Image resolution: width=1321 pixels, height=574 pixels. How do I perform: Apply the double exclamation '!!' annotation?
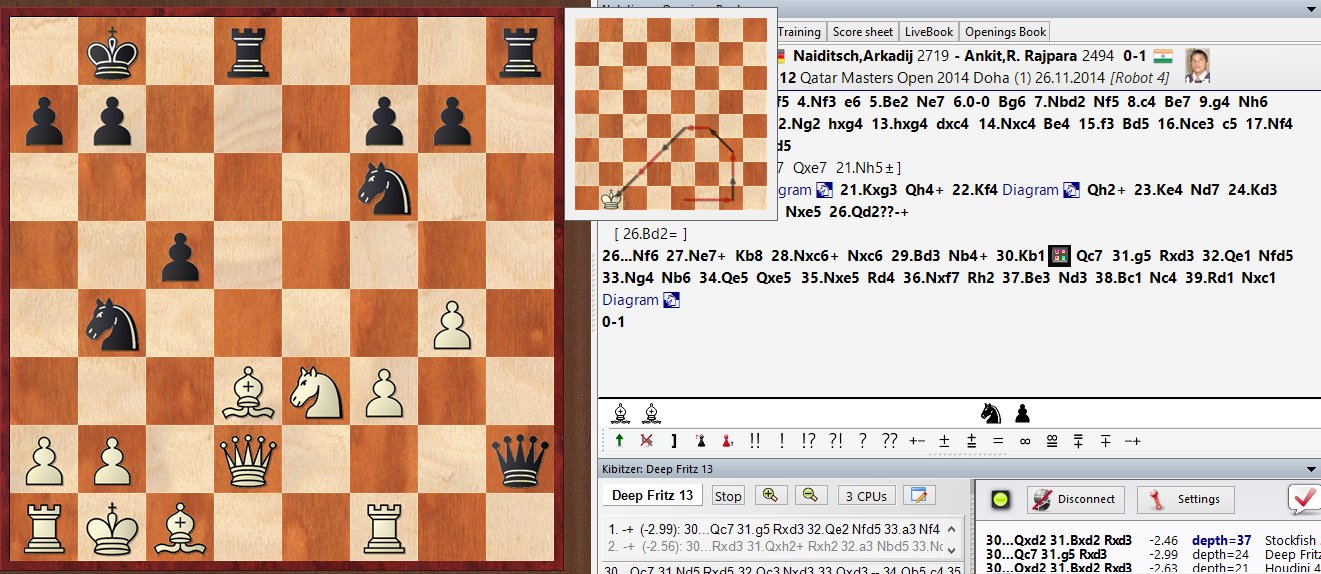pos(752,440)
